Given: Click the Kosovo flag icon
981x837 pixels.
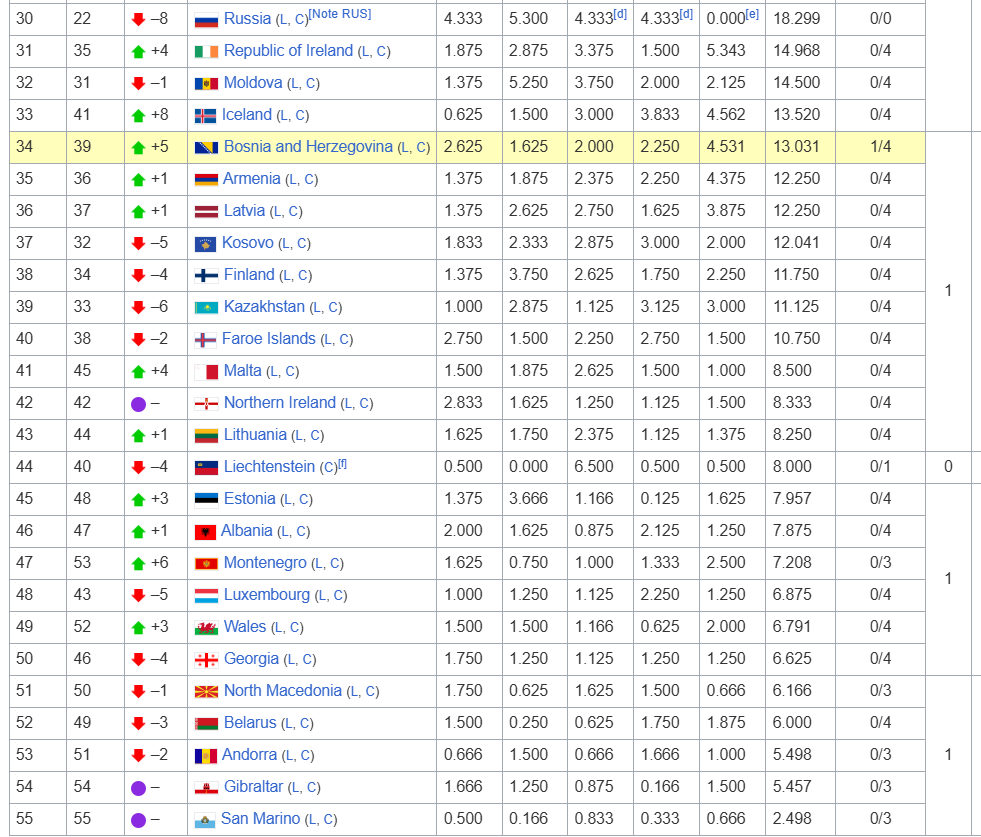Looking at the screenshot, I should point(205,244).
